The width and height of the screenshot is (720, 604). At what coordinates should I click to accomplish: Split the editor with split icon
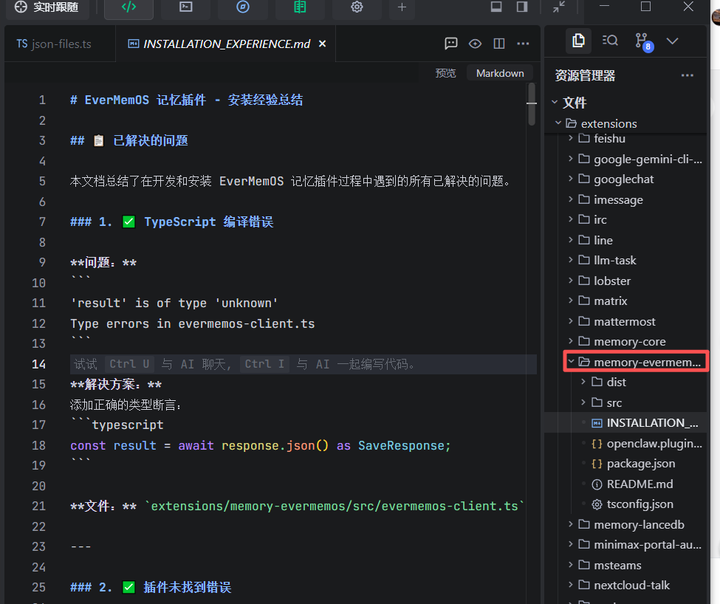tap(499, 44)
